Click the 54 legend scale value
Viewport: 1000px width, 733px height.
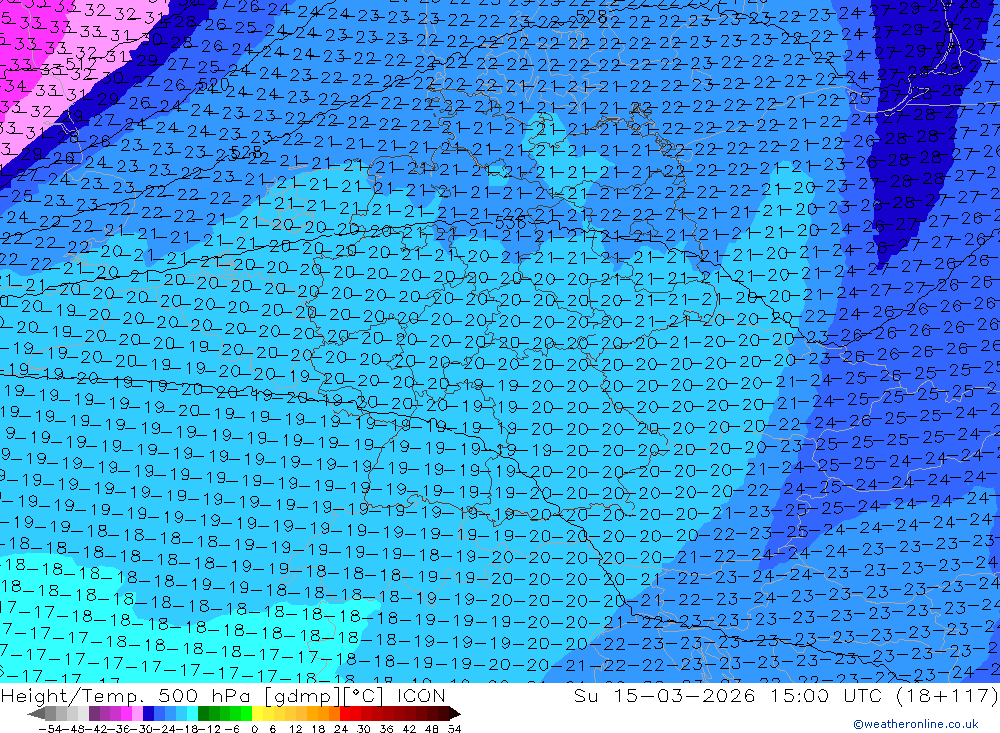(454, 729)
